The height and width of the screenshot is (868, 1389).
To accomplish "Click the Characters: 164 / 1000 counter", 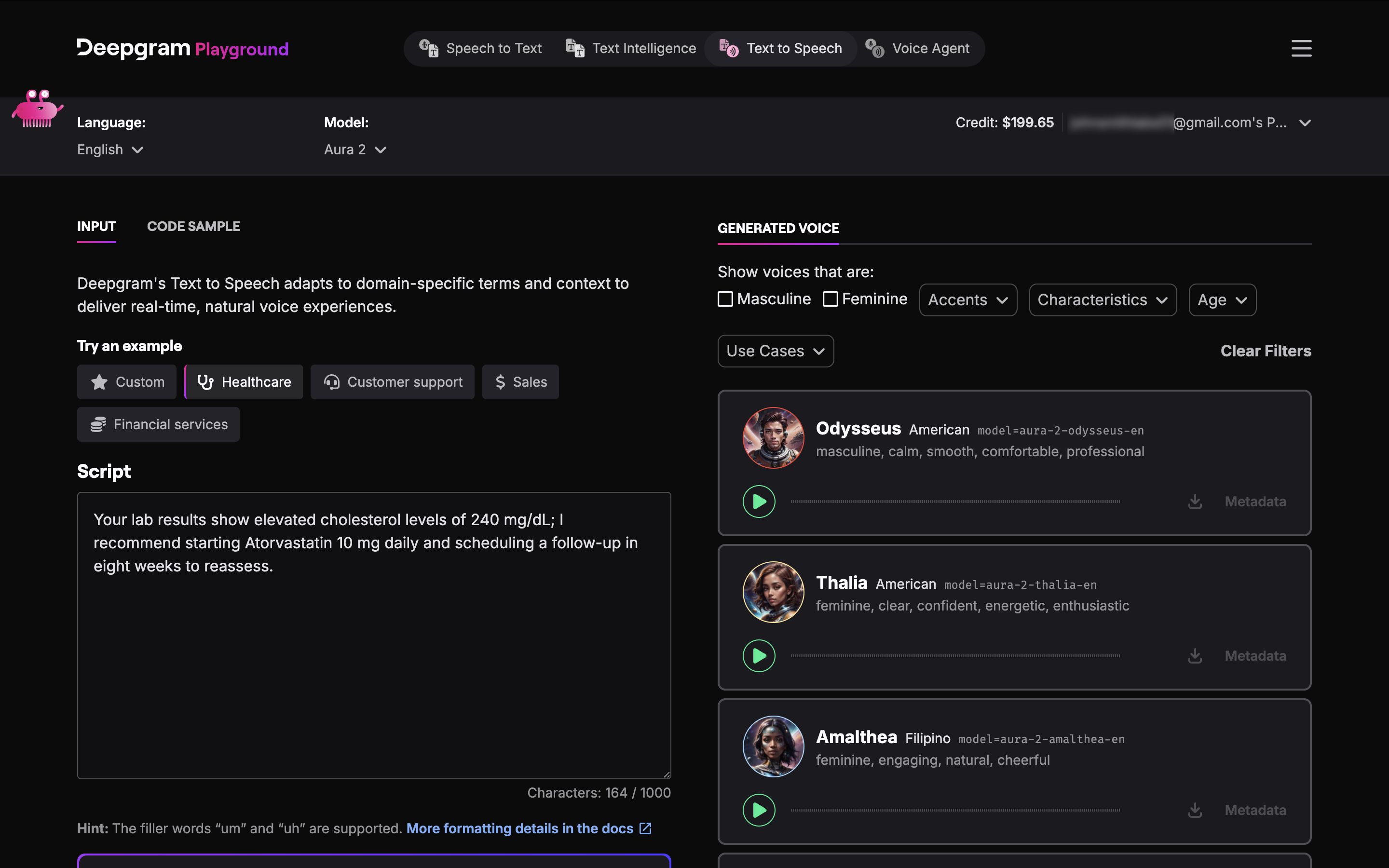I will (599, 793).
